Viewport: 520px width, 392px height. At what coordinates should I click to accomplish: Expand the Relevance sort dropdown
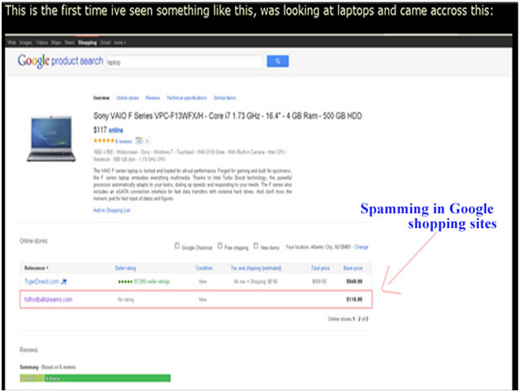click(x=36, y=268)
